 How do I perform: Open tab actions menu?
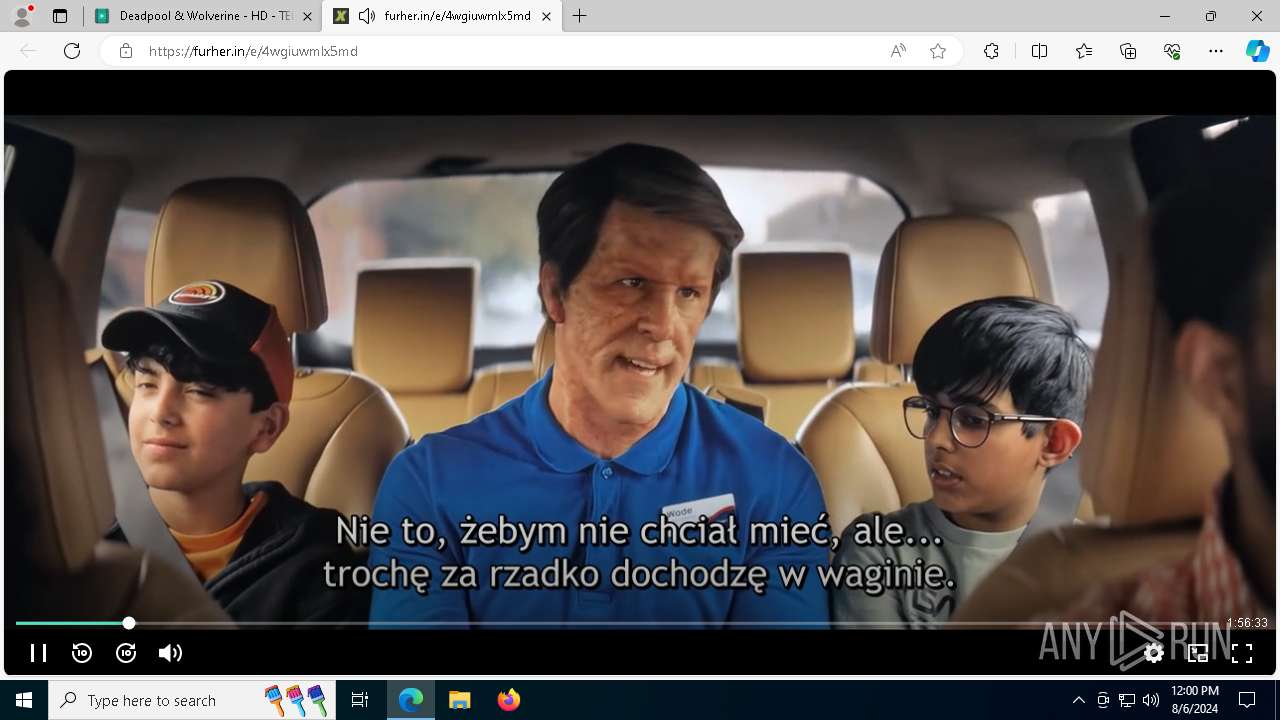pos(60,16)
